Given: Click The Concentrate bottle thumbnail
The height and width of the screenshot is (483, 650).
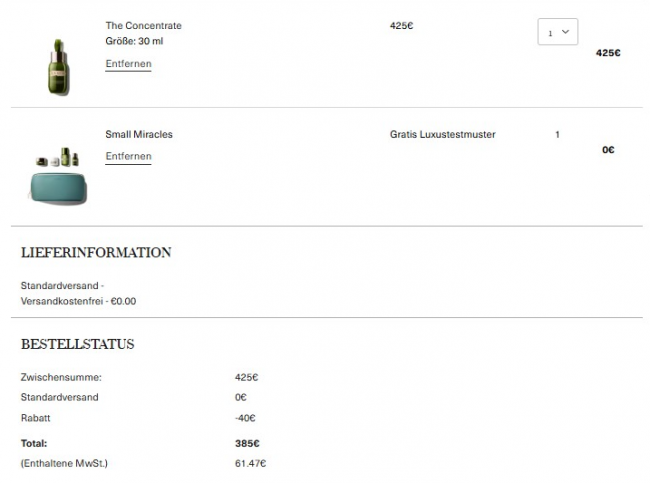Looking at the screenshot, I should coord(58,66).
